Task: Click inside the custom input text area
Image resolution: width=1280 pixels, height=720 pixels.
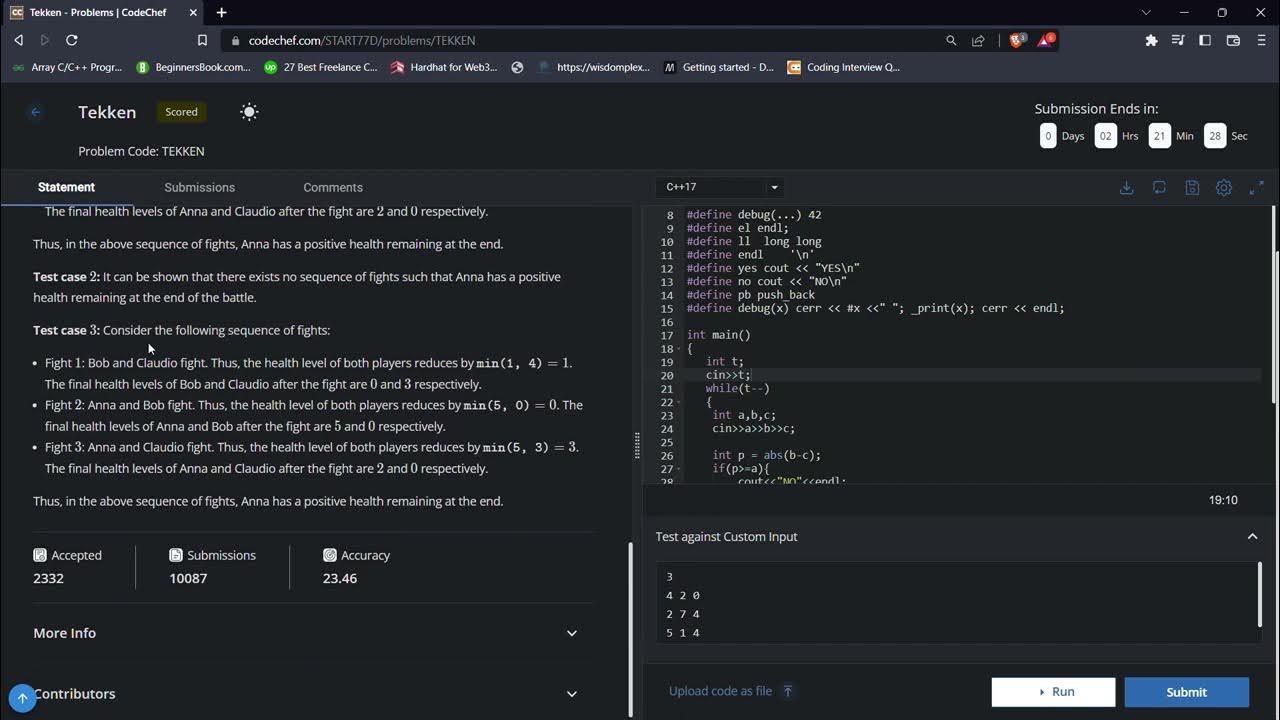Action: (957, 604)
